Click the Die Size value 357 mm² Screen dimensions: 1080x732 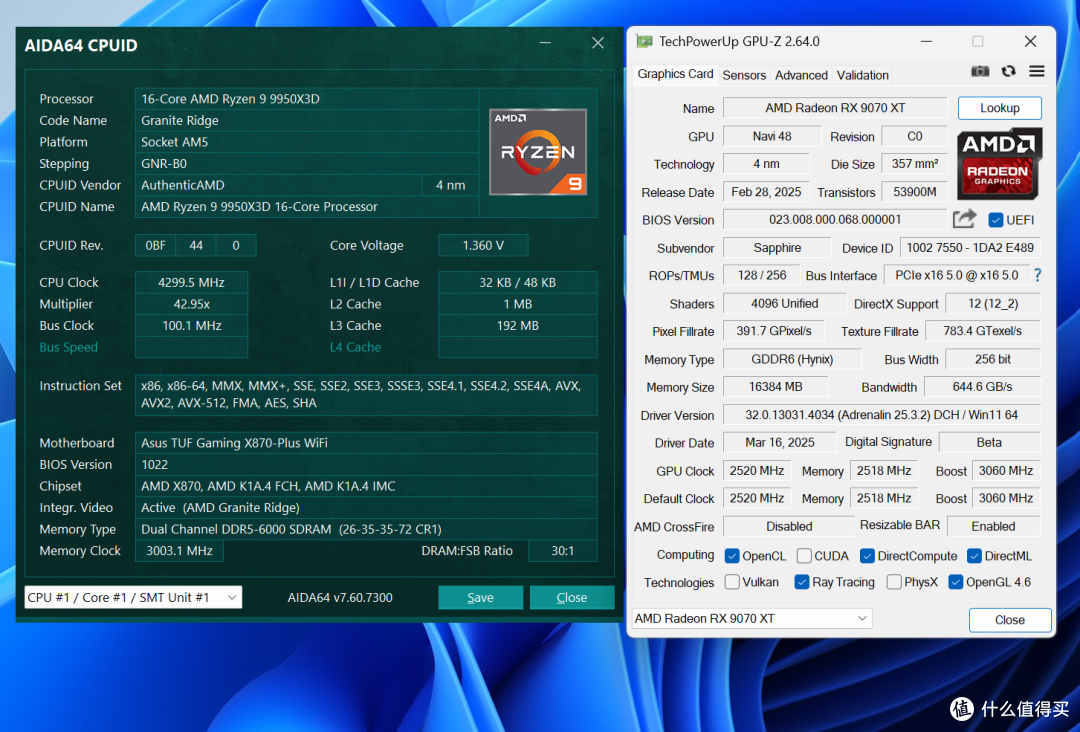coord(915,163)
